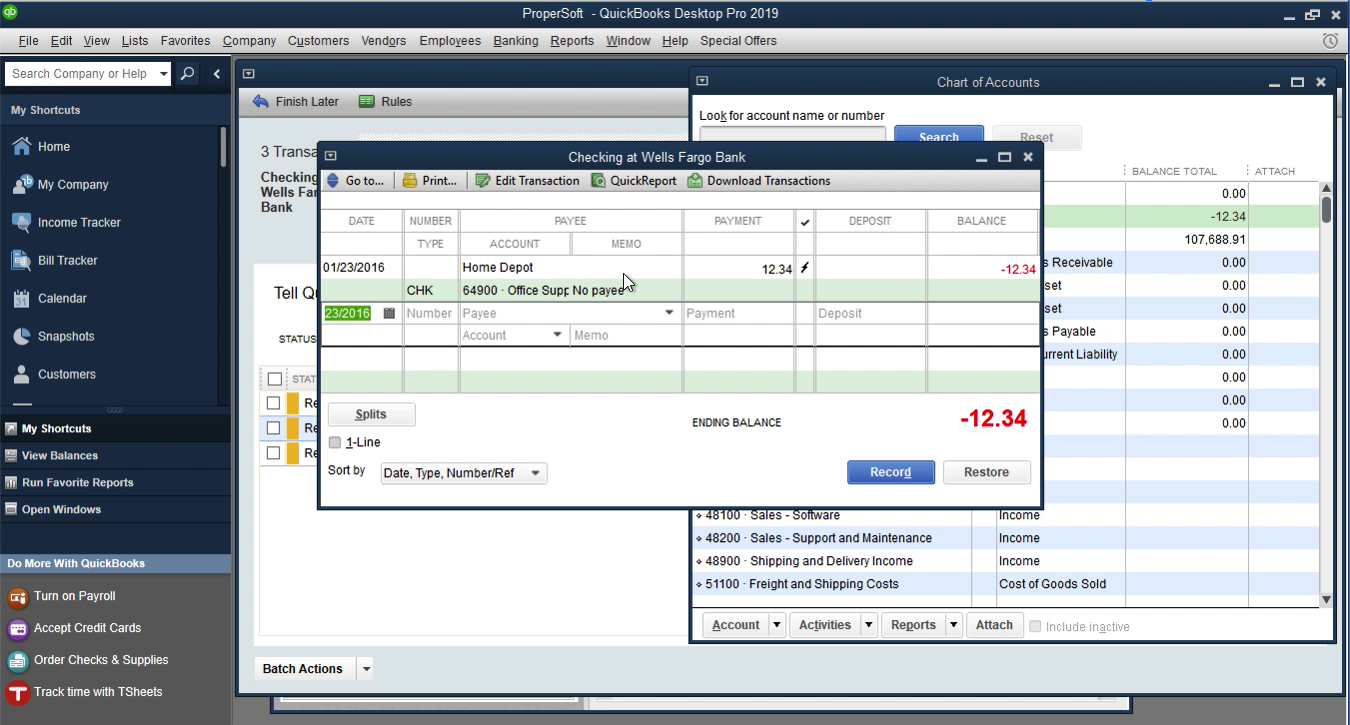The height and width of the screenshot is (725, 1350).
Task: Click Turn on Payroll icon
Action: [x=17, y=597]
